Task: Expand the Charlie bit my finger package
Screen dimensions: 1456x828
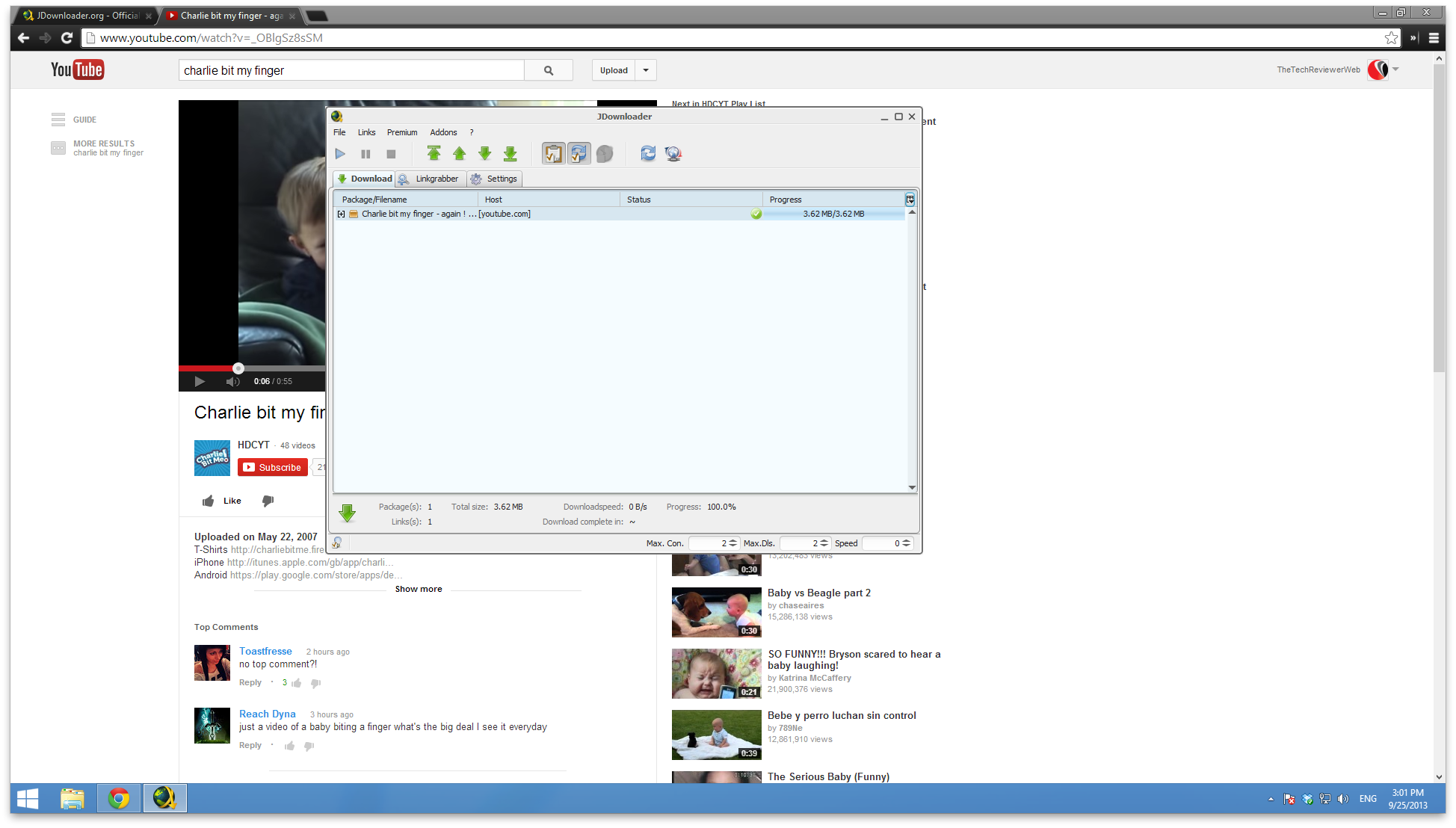Action: tap(342, 214)
